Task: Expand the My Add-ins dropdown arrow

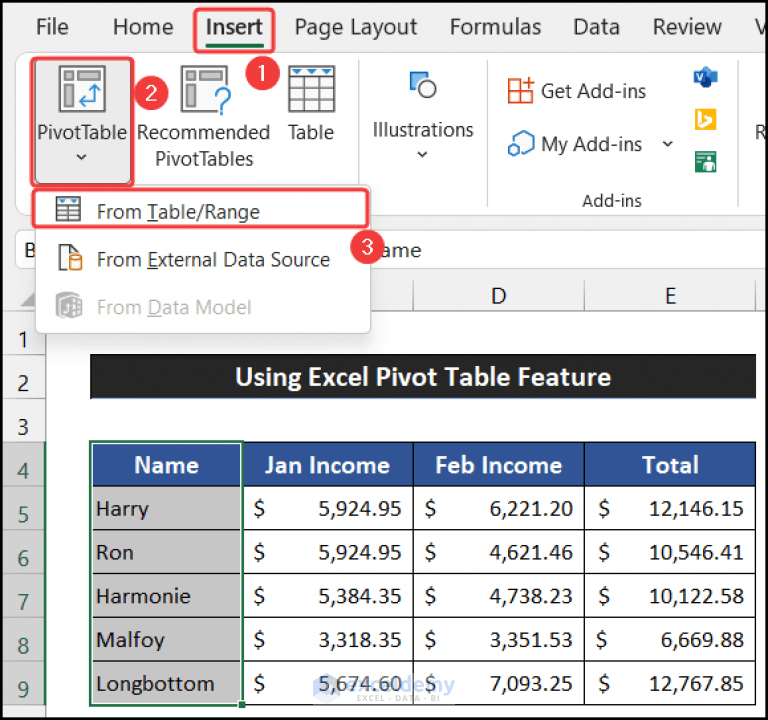Action: (668, 144)
